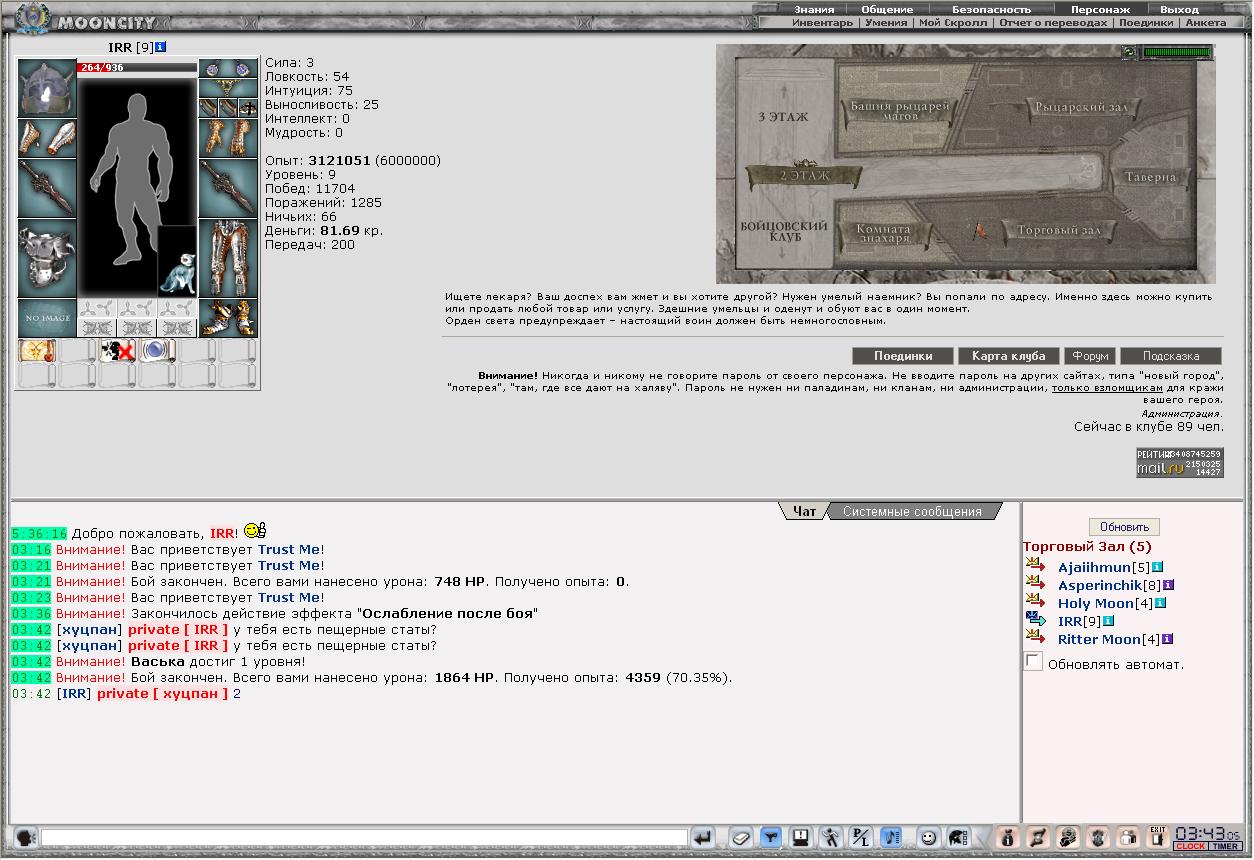The height and width of the screenshot is (860, 1254).
Task: Open the Знания top menu
Action: (x=814, y=9)
